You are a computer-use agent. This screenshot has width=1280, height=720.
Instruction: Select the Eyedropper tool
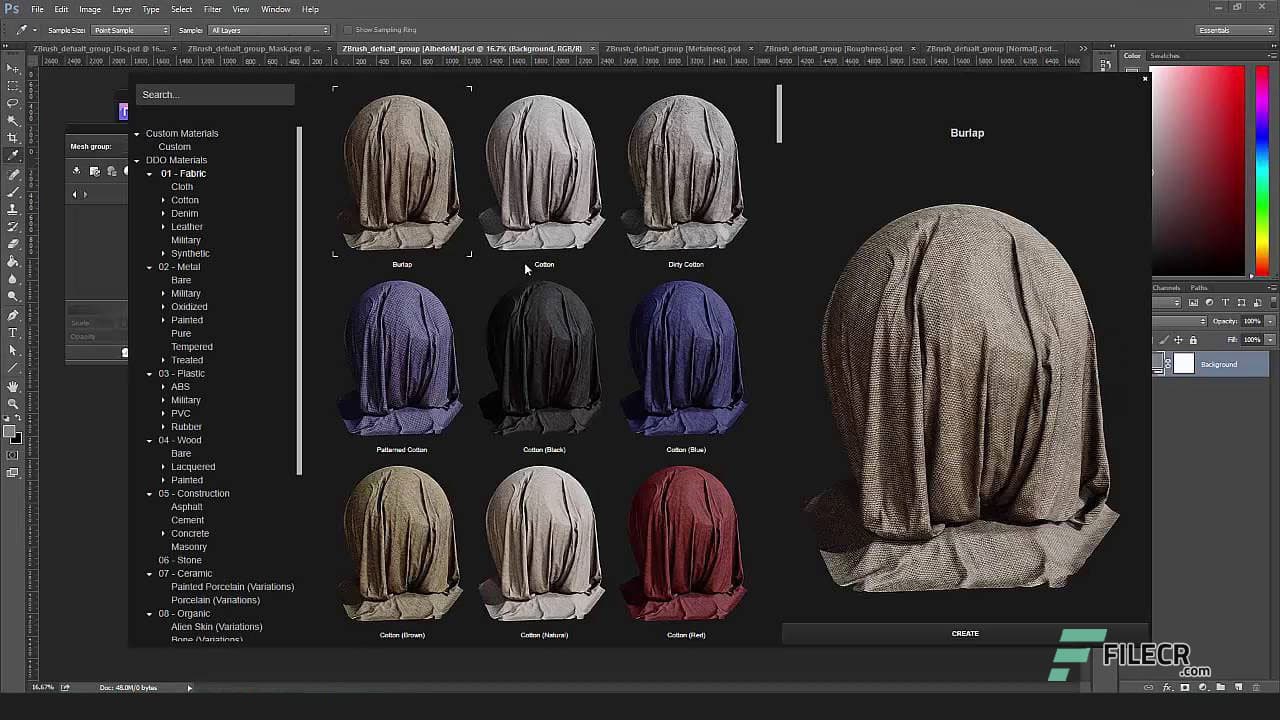[12, 153]
